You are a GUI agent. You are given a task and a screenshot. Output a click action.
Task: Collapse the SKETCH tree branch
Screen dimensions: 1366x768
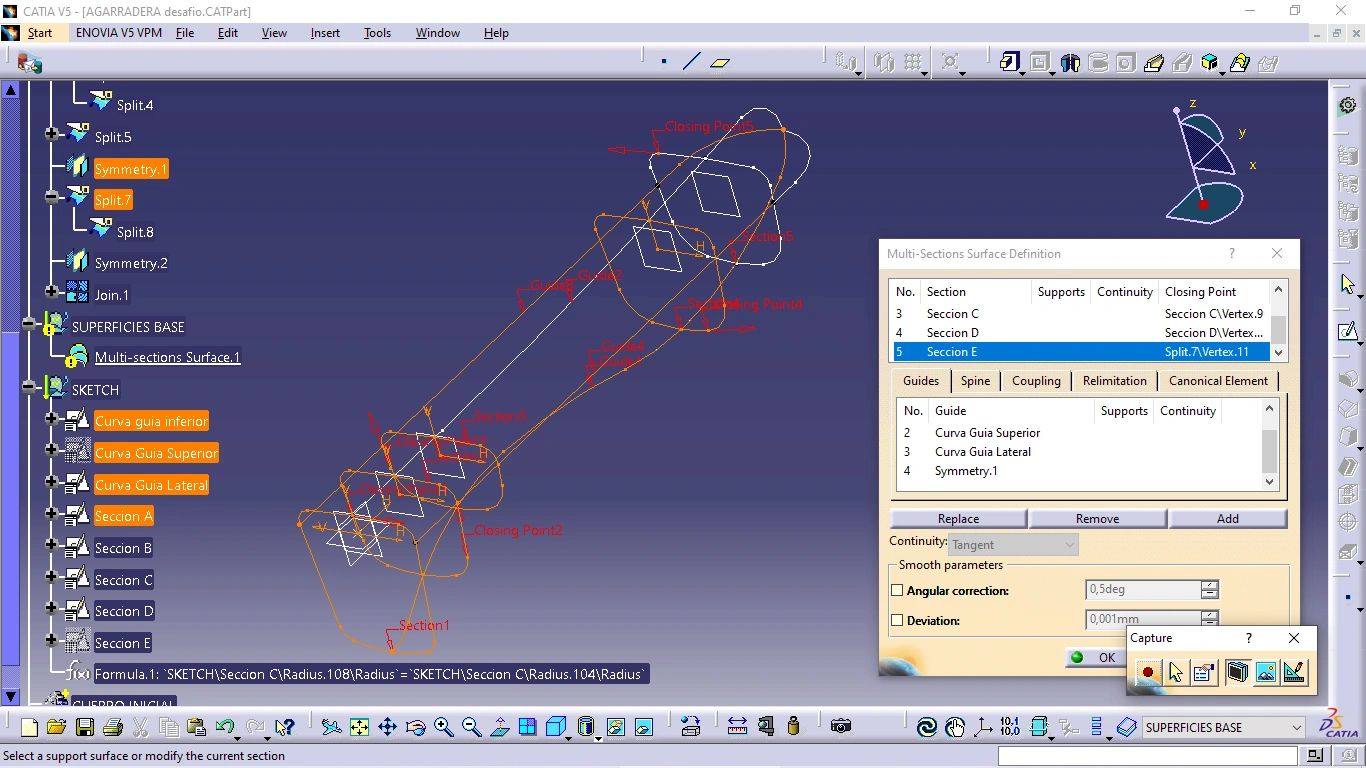click(30, 389)
